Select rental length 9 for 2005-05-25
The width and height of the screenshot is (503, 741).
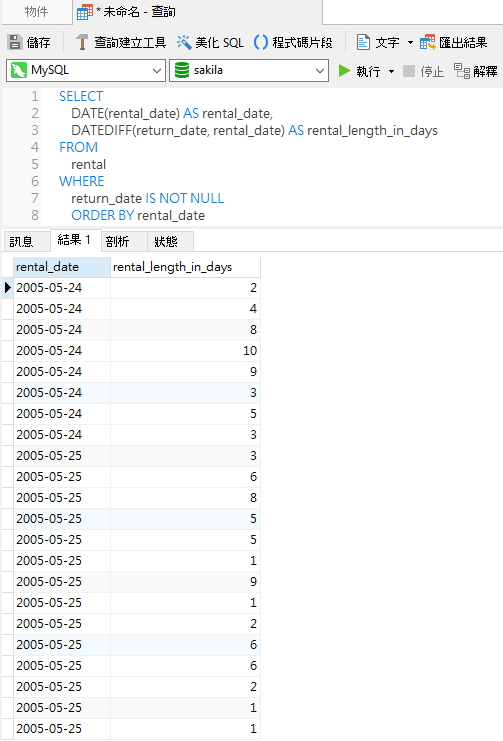[185, 582]
